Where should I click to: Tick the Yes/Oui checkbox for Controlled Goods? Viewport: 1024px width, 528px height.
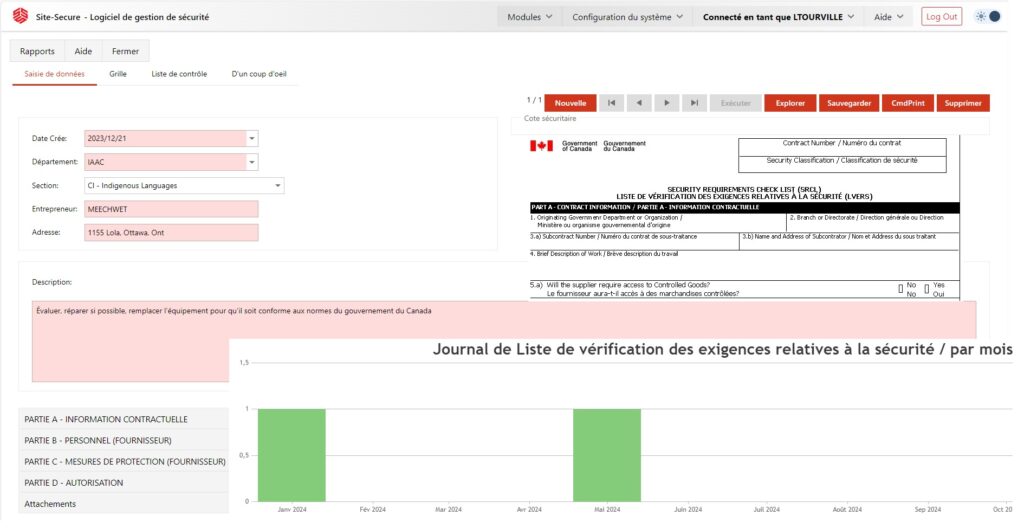point(927,289)
